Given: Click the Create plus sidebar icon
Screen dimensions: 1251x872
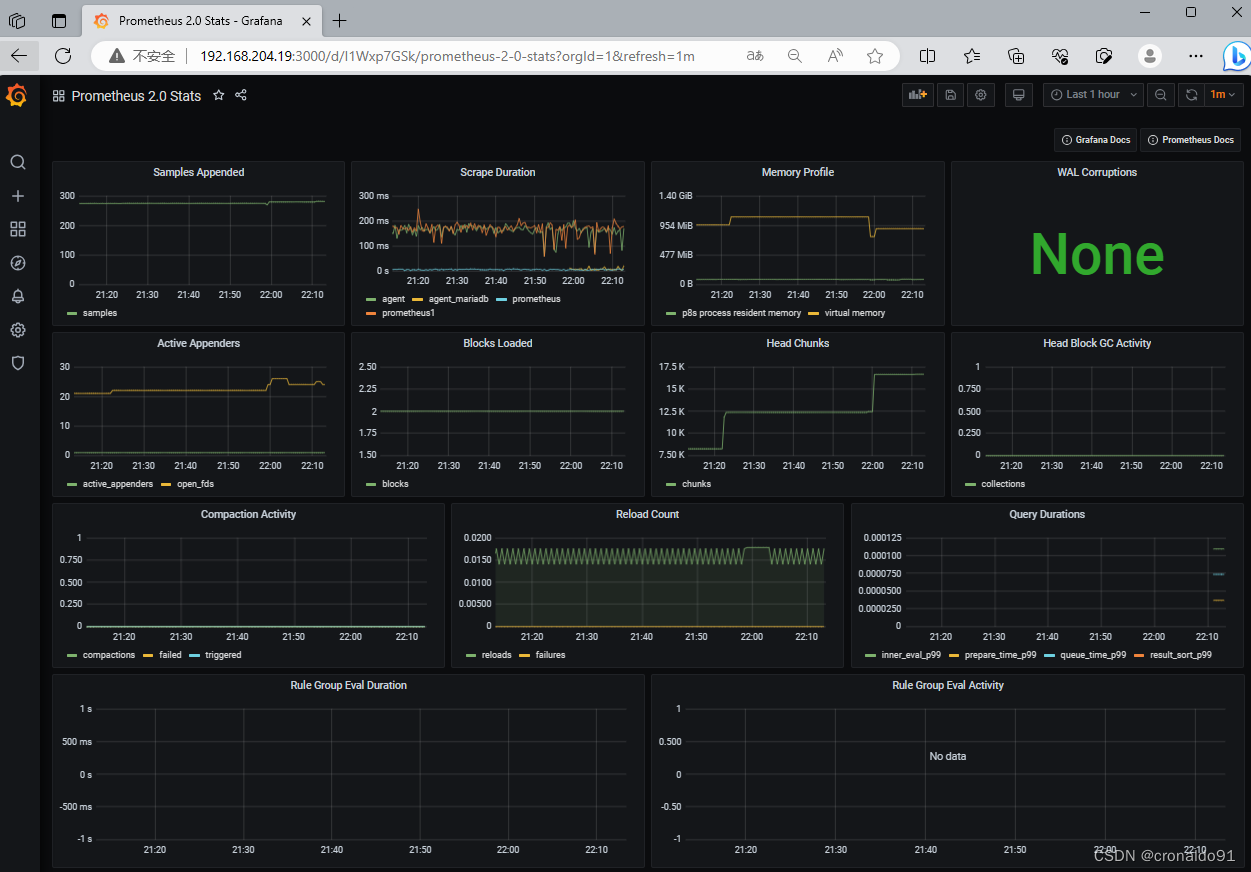Looking at the screenshot, I should [18, 196].
